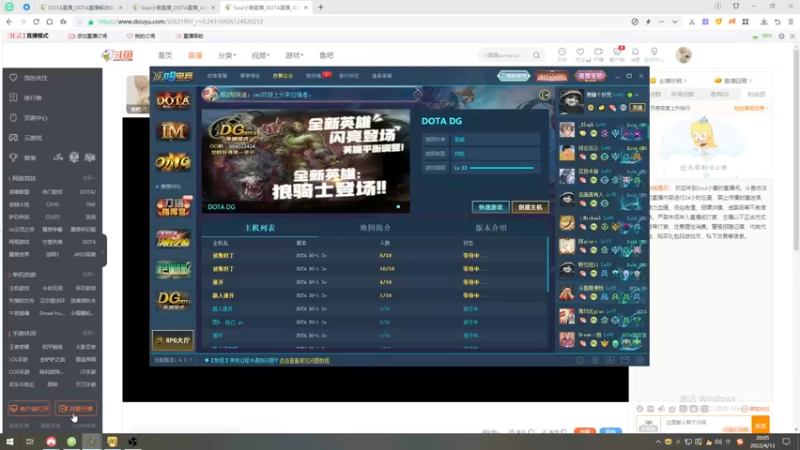Click the 我的关注 heart icon in Douyu sidebar
Screen dimensions: 800x450
pos(13,78)
